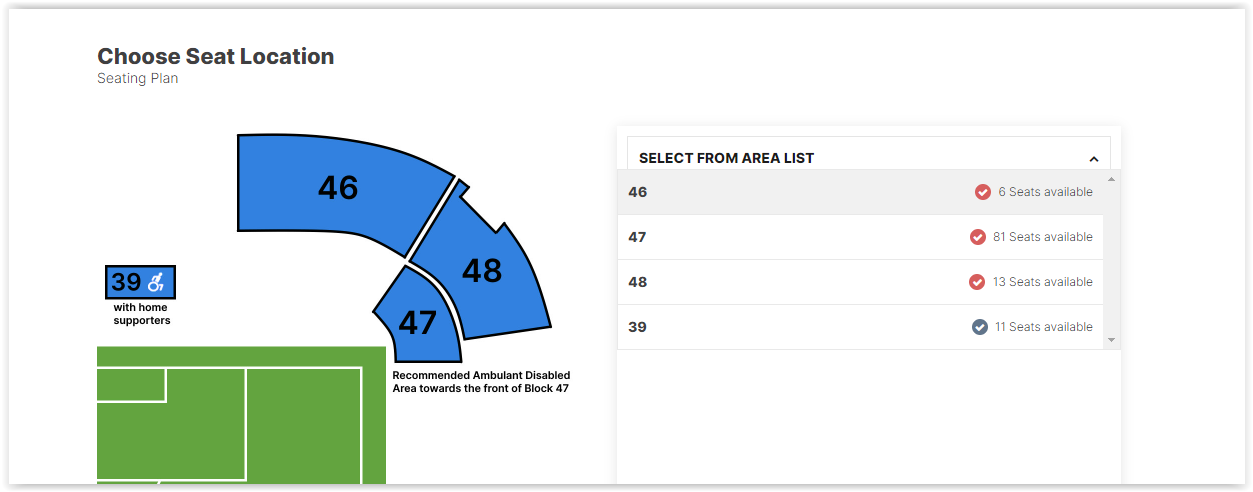Viewport: 1253px width, 492px height.
Task: Click the red checkmark icon for area 47
Action: tap(978, 237)
